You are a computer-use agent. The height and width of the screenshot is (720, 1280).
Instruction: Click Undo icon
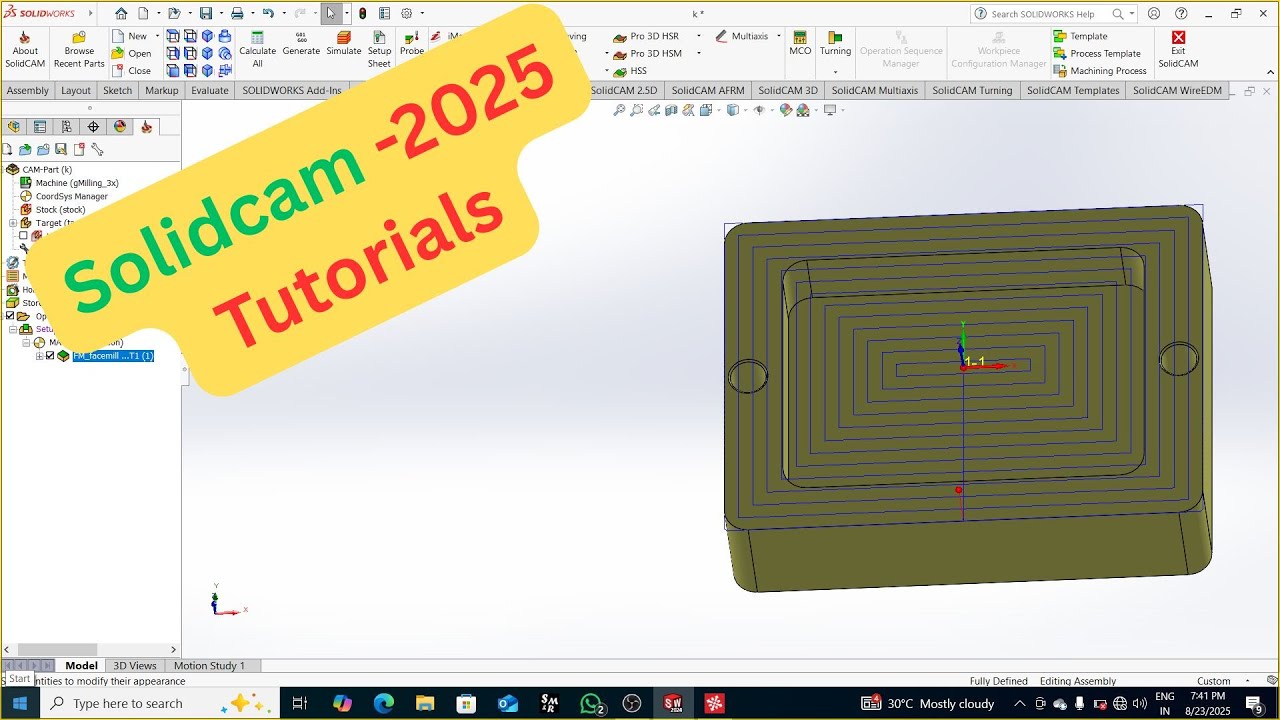point(267,13)
